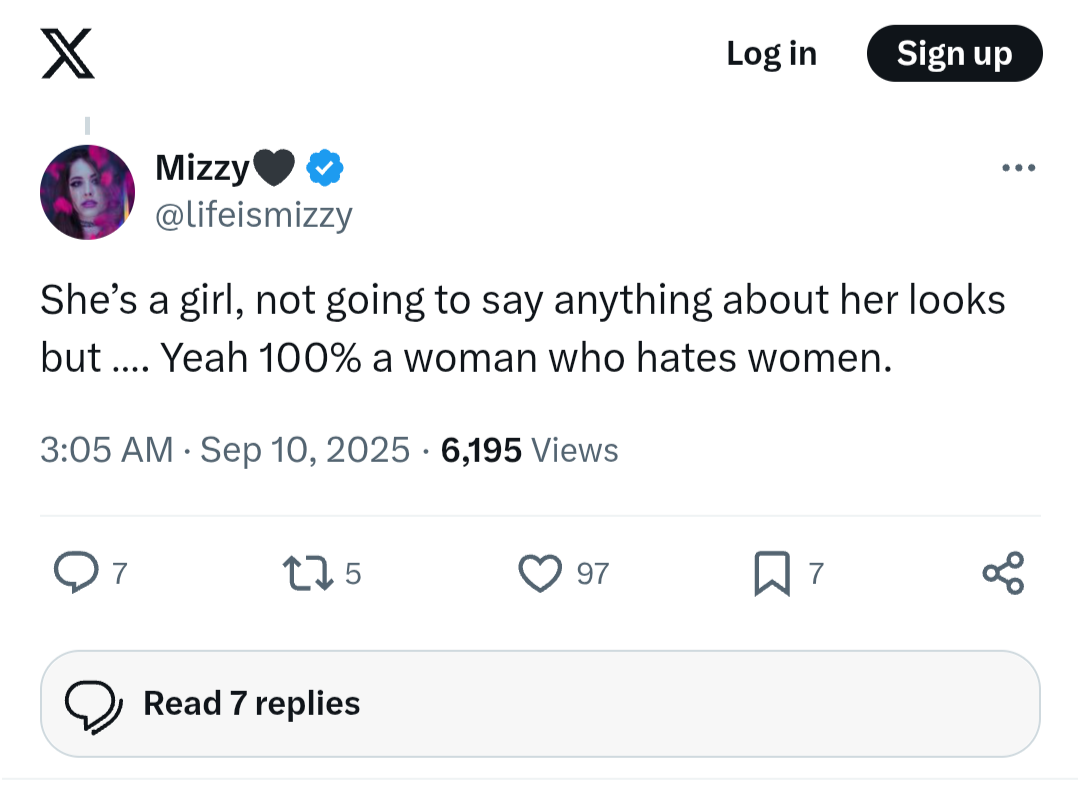Click the share icon

coord(1003,573)
